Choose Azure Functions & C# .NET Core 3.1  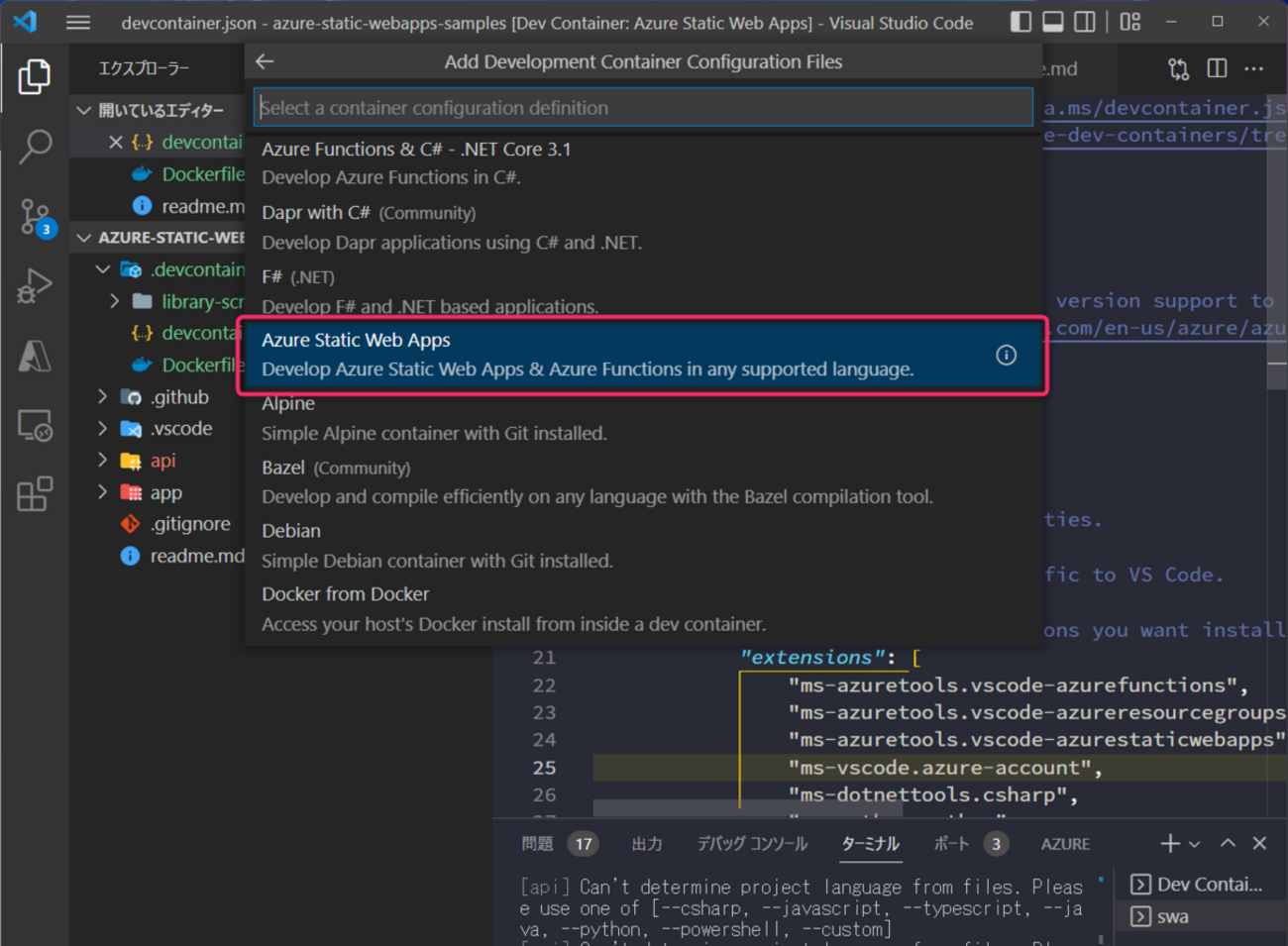pos(643,163)
